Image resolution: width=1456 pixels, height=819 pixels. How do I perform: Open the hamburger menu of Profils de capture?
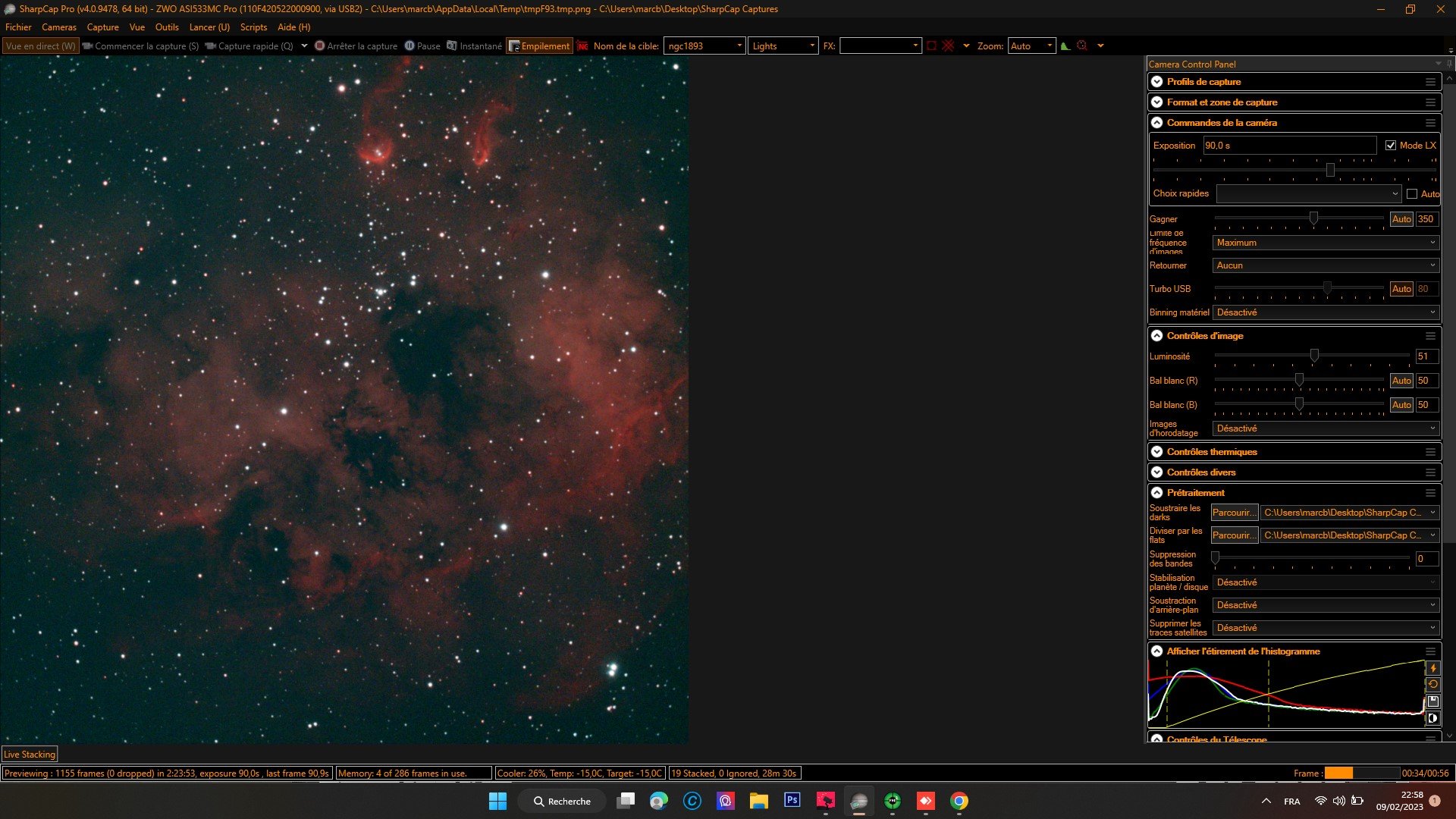pyautogui.click(x=1430, y=82)
